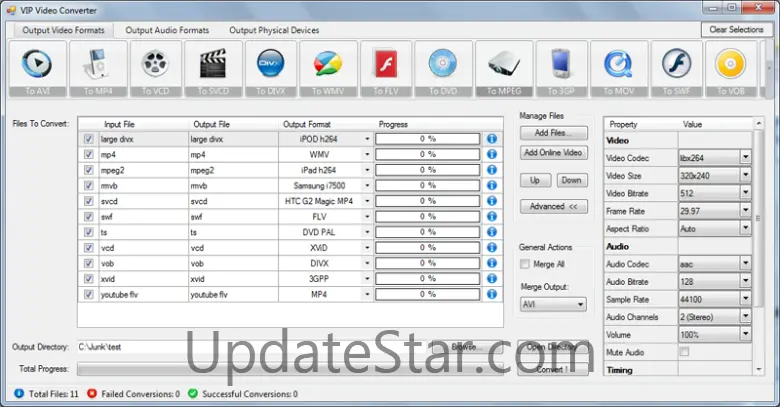Expand the Merge Output AVI combo box

553,304
